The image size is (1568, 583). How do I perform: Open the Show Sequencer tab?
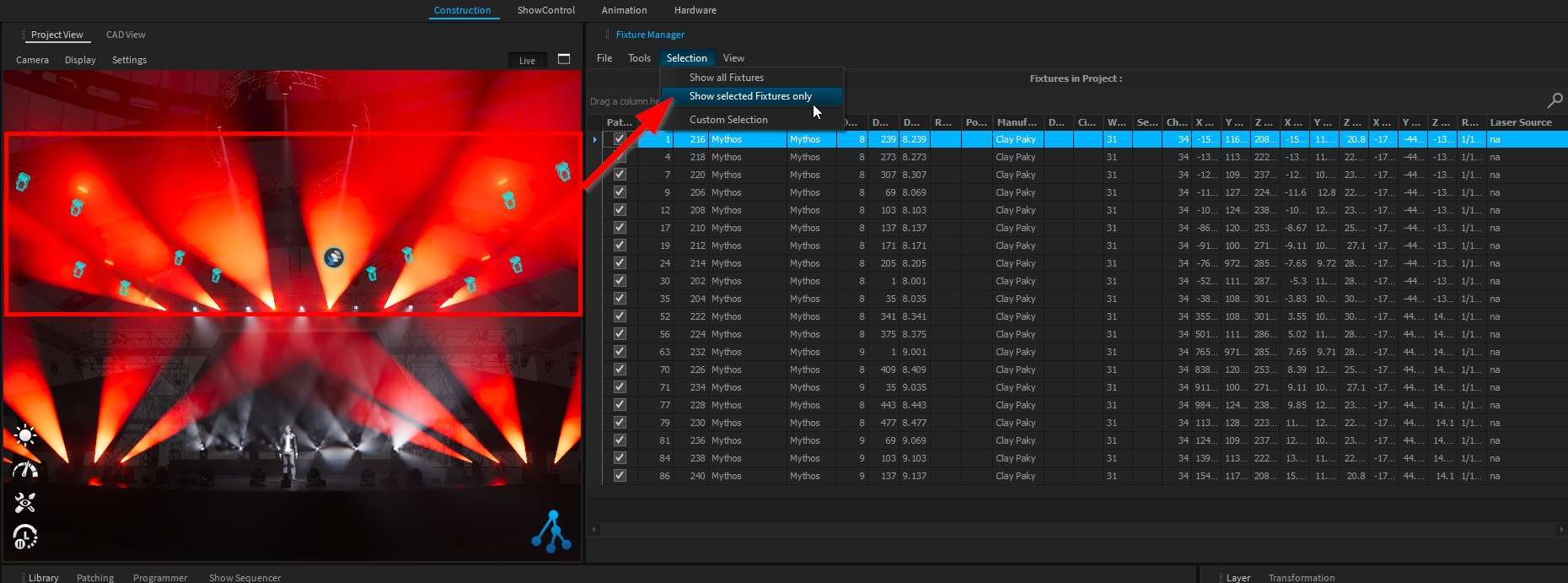(x=244, y=578)
